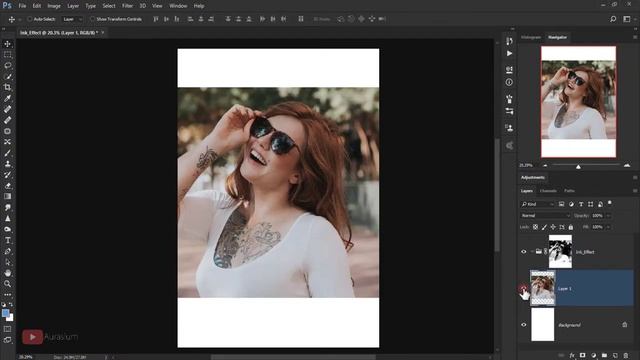The height and width of the screenshot is (360, 640).
Task: Click the Ink_Effect group mask thumbnail
Action: 560,251
